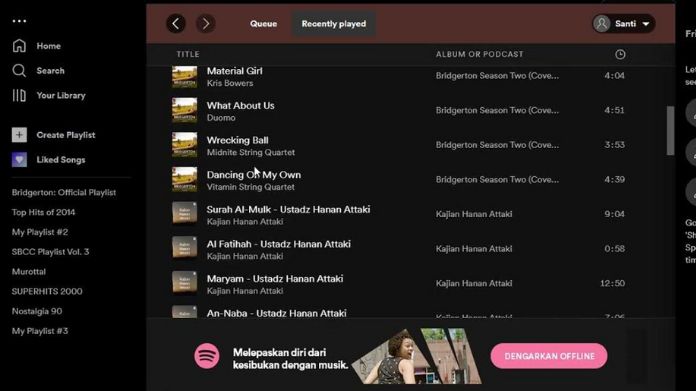Viewport: 696px width, 391px height.
Task: Select the What About Us track title
Action: [240, 106]
